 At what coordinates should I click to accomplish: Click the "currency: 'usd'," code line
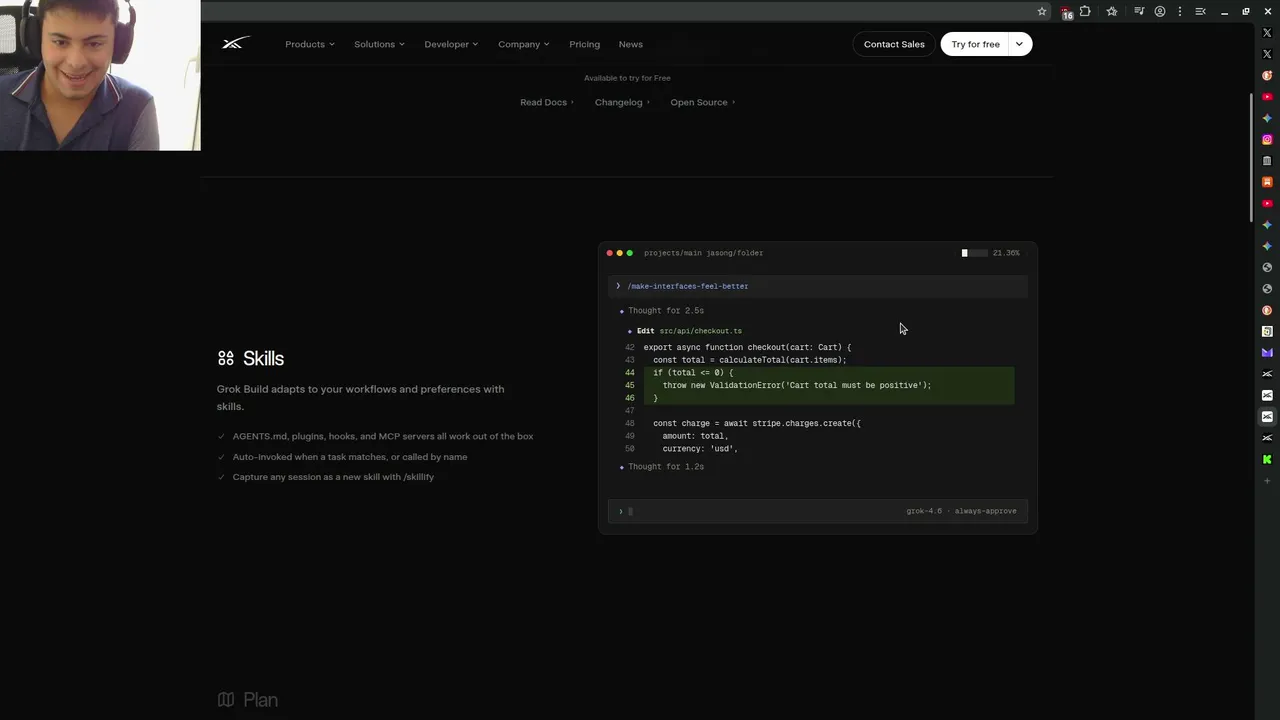click(699, 449)
